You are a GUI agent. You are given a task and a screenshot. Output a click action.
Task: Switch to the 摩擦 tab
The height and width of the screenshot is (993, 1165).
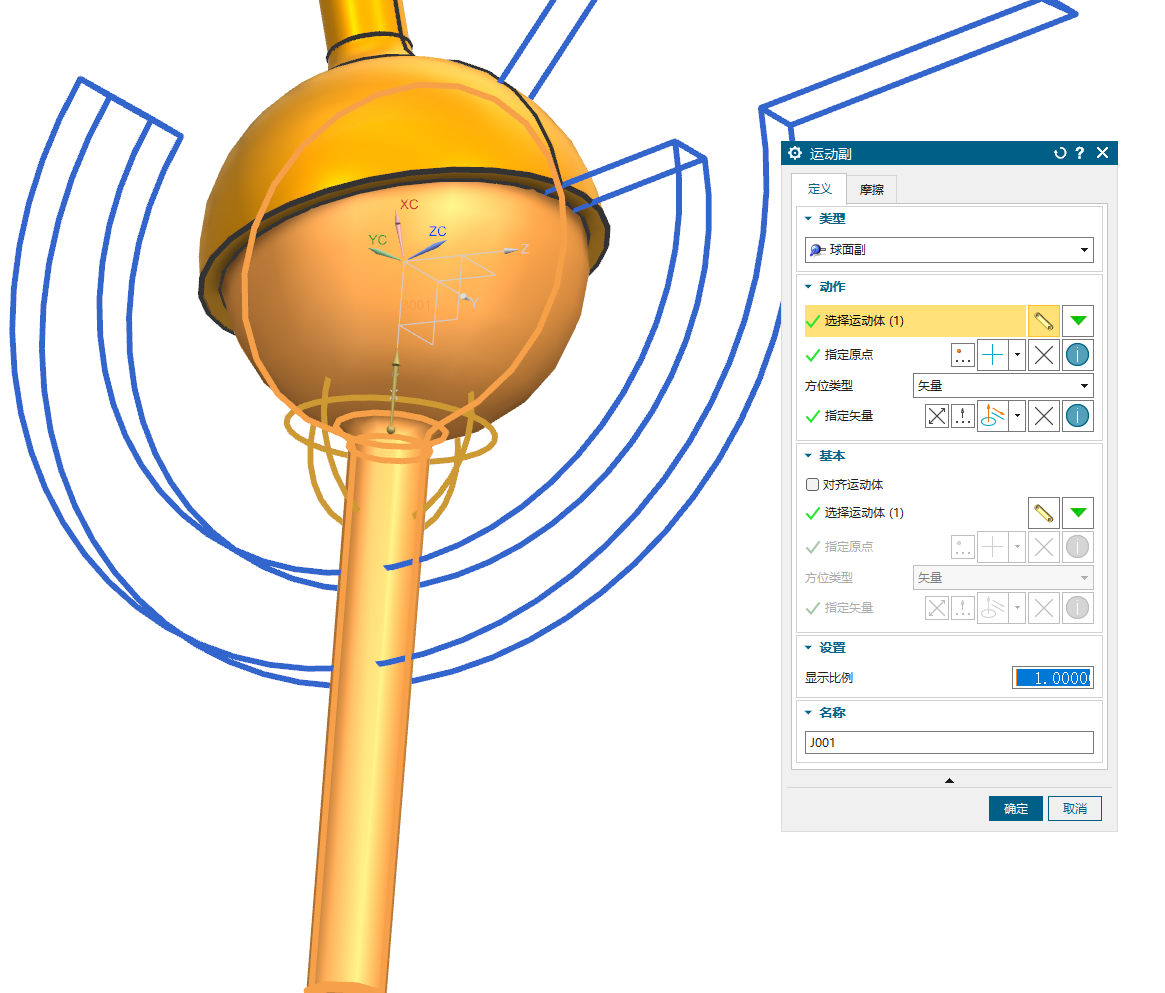(x=871, y=189)
